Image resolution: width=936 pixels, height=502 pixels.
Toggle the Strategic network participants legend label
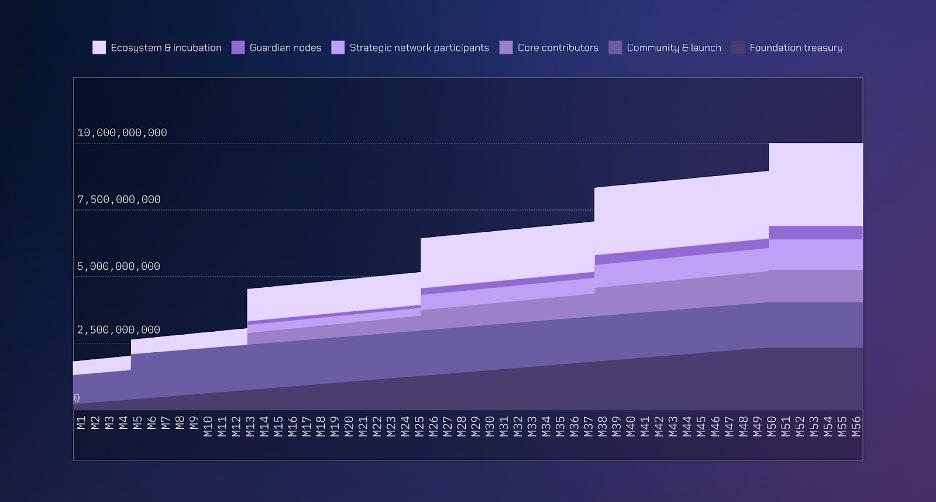pyautogui.click(x=419, y=48)
